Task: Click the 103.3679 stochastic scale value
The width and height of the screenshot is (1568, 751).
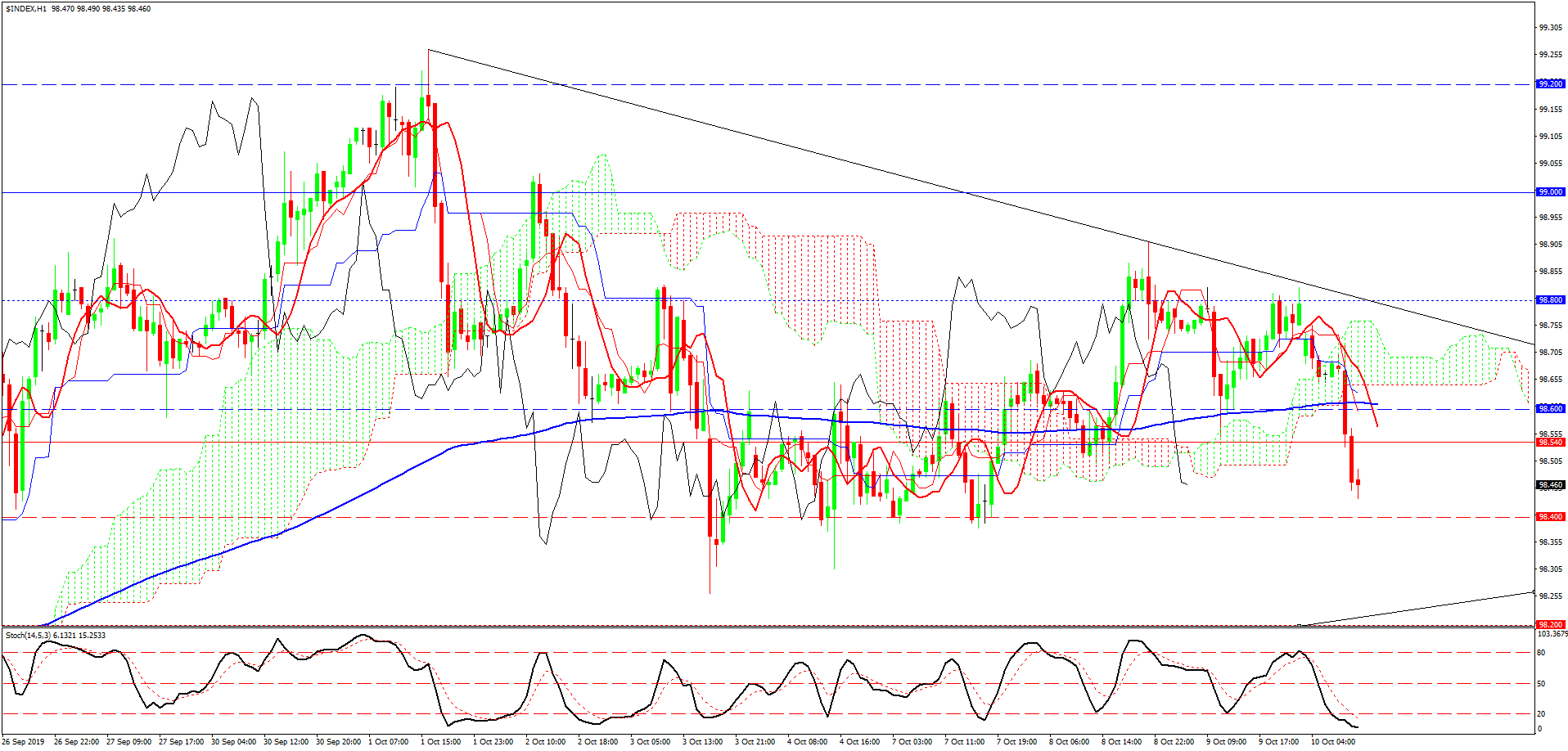Action: pos(1552,633)
